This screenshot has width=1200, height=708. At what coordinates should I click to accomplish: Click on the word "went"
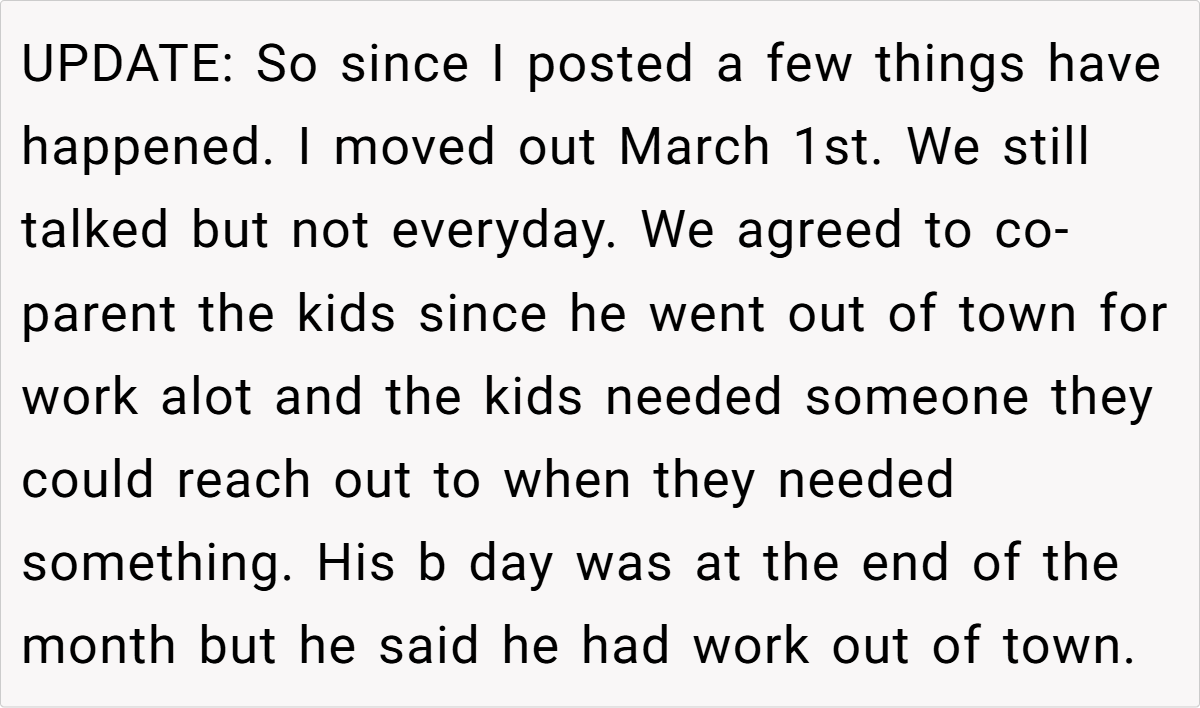tap(705, 315)
